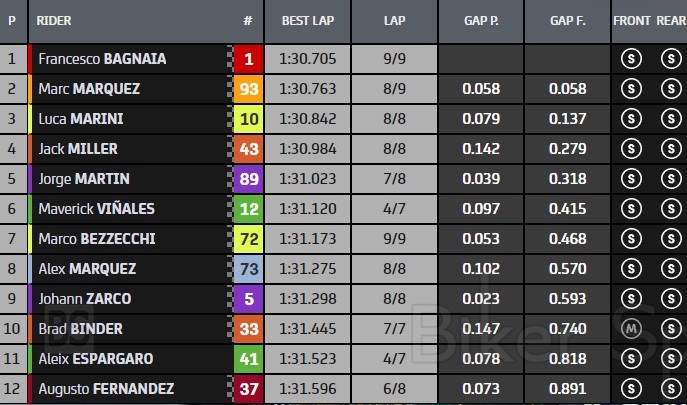Click Aleix Espargaro's front tyre icon

point(631,359)
